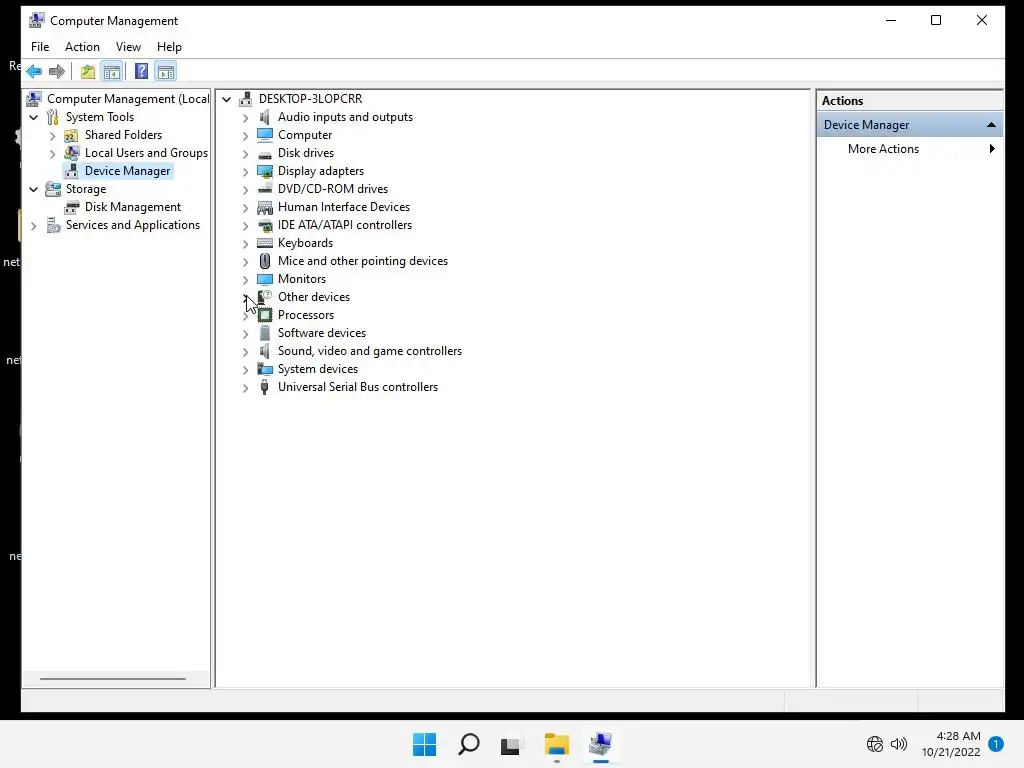Viewport: 1024px width, 768px height.
Task: Collapse the DESKTOP-3LOPCRR root node
Action: (x=227, y=99)
